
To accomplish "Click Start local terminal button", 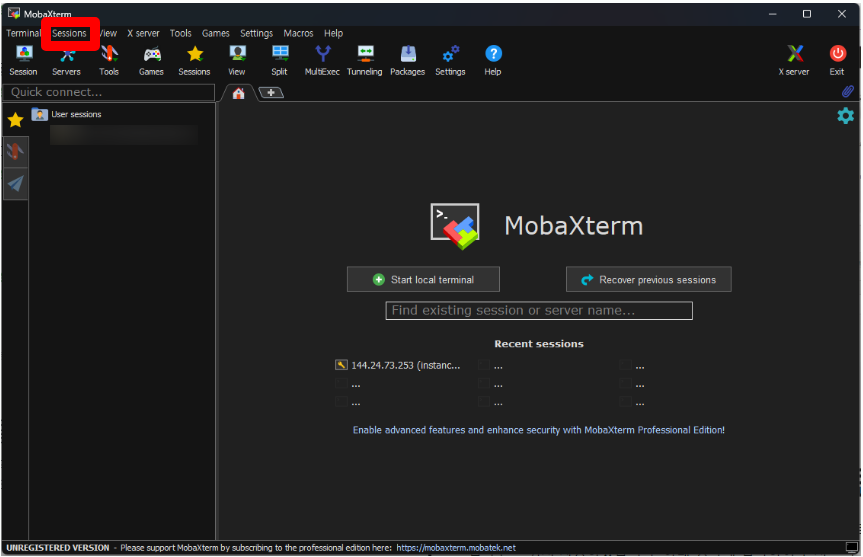I will click(x=423, y=280).
